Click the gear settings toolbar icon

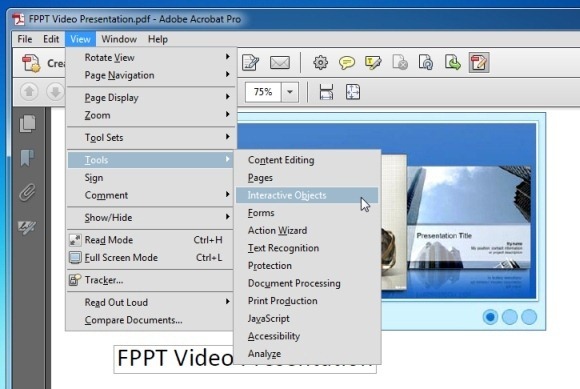(320, 62)
